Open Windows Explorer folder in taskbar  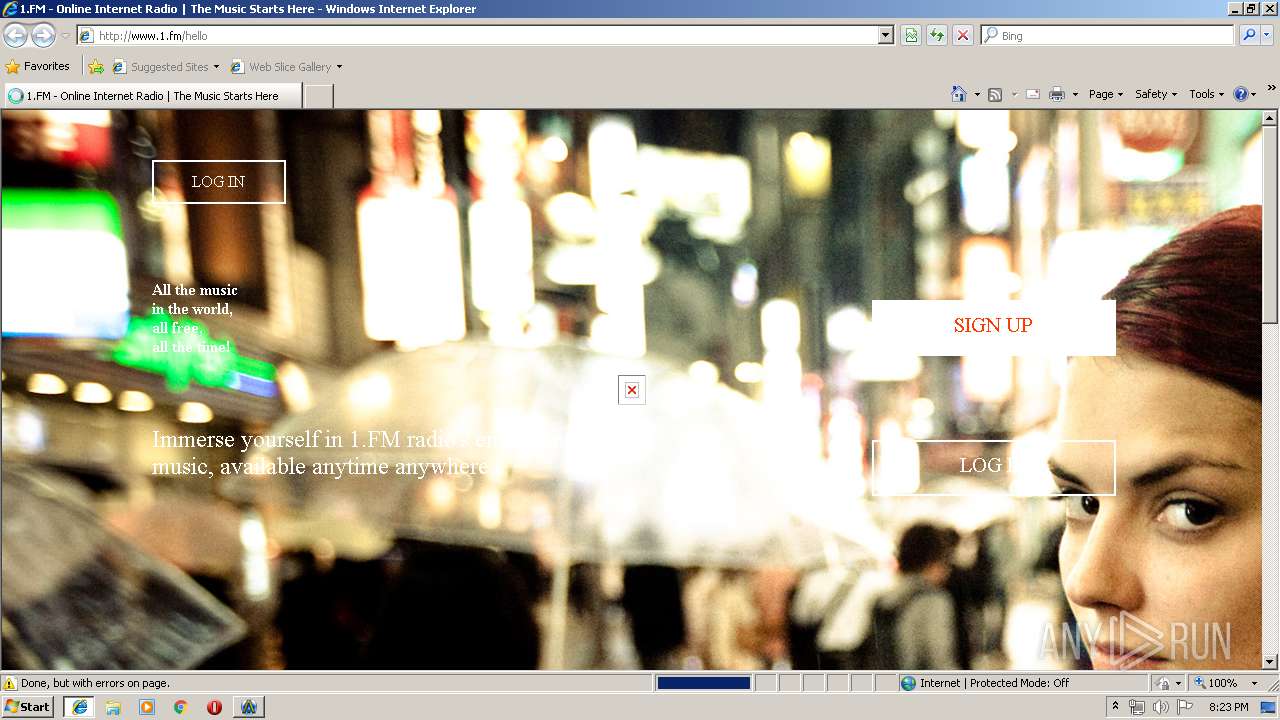point(113,707)
